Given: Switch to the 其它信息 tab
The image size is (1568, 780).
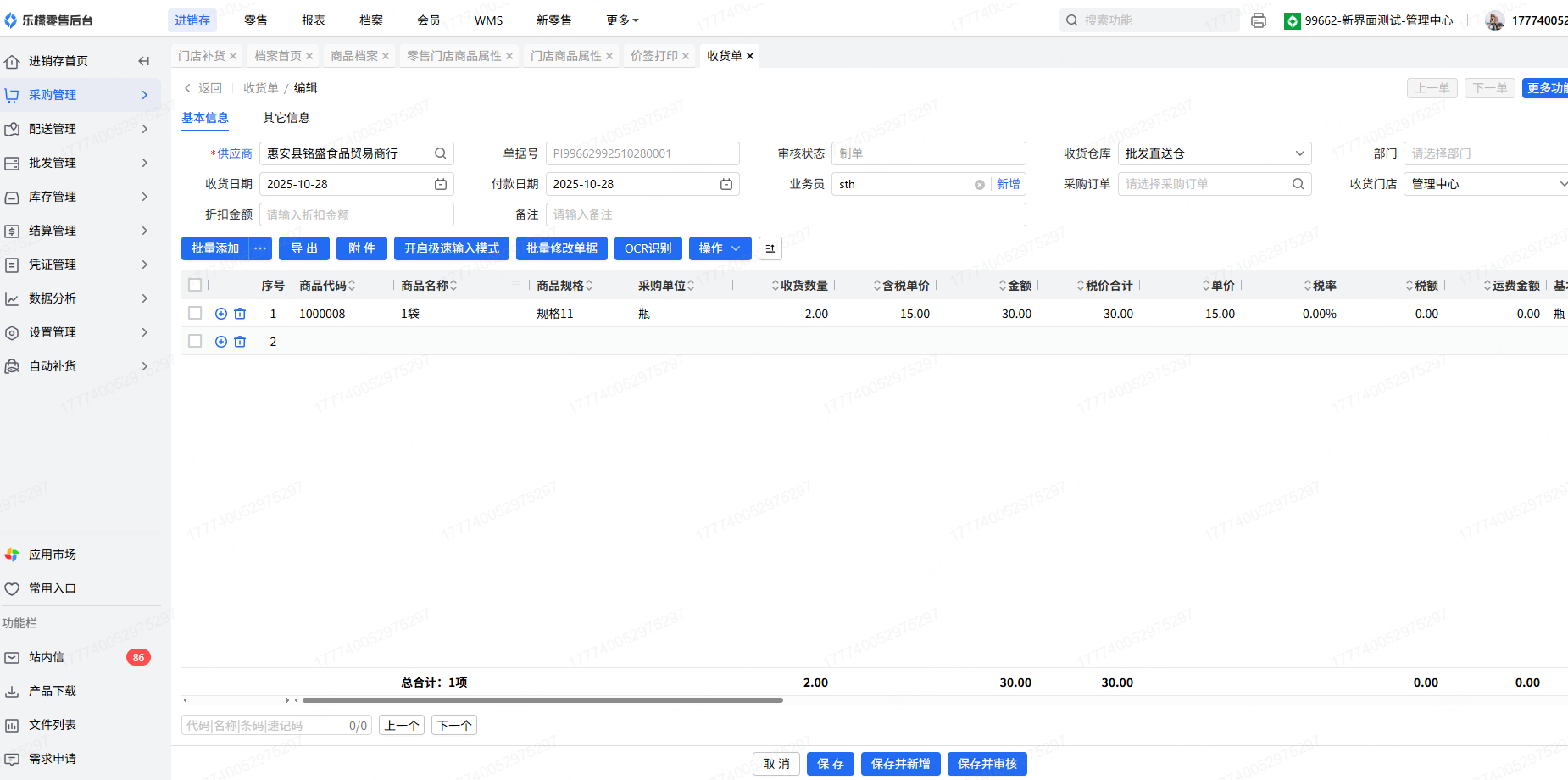Looking at the screenshot, I should pyautogui.click(x=286, y=118).
